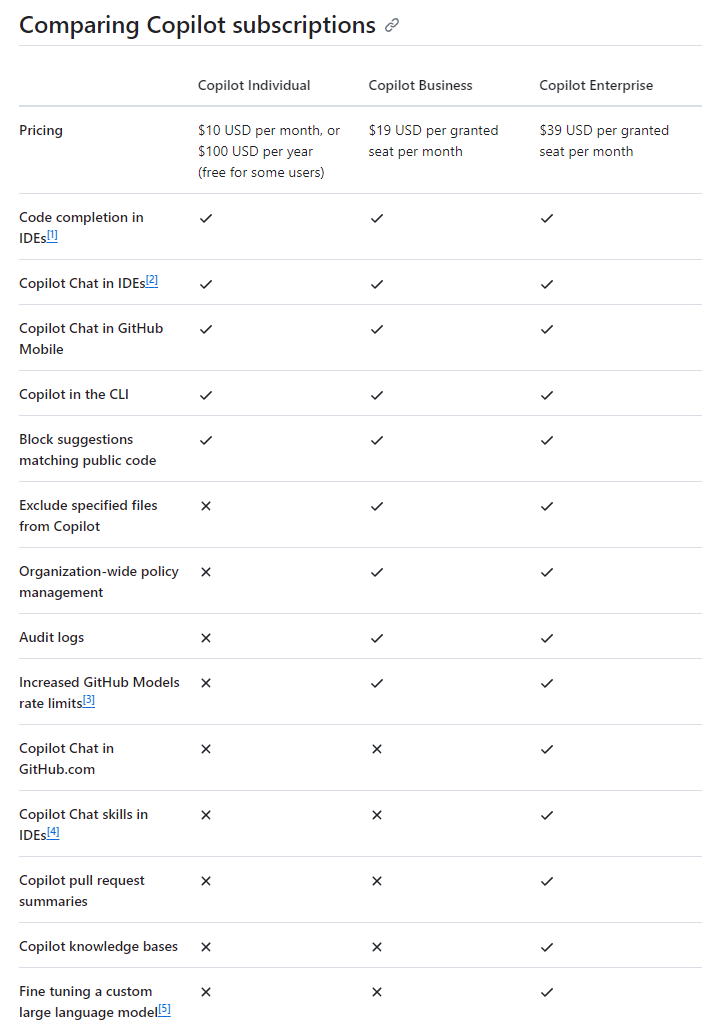Click the Copilot Individual checkmark for Code completion
This screenshot has height=1033, width=720.
point(206,218)
